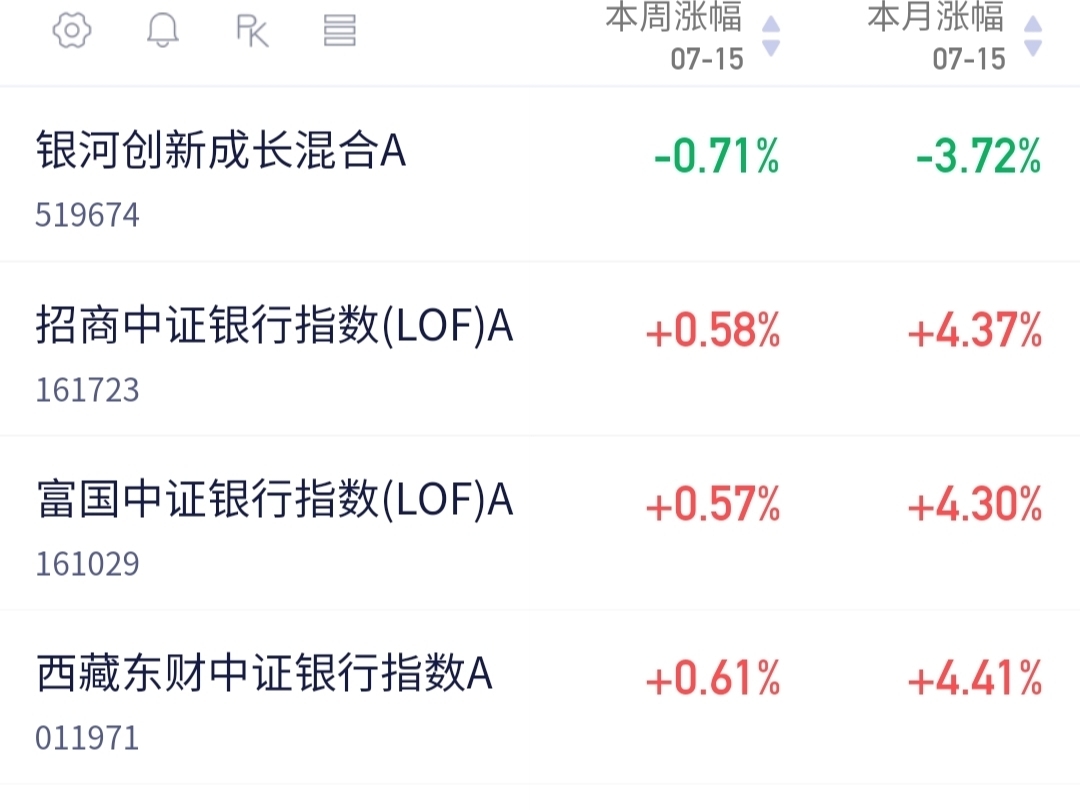Open the PK fund comparison icon
Image resolution: width=1080 pixels, height=810 pixels.
point(251,31)
